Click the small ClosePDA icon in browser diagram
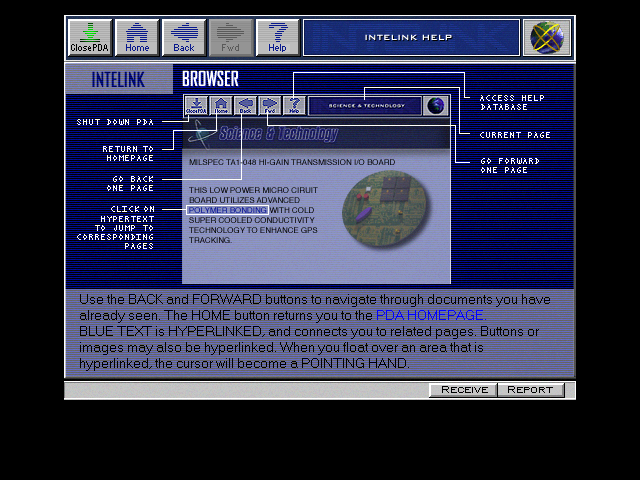This screenshot has width=640, height=480. (196, 105)
